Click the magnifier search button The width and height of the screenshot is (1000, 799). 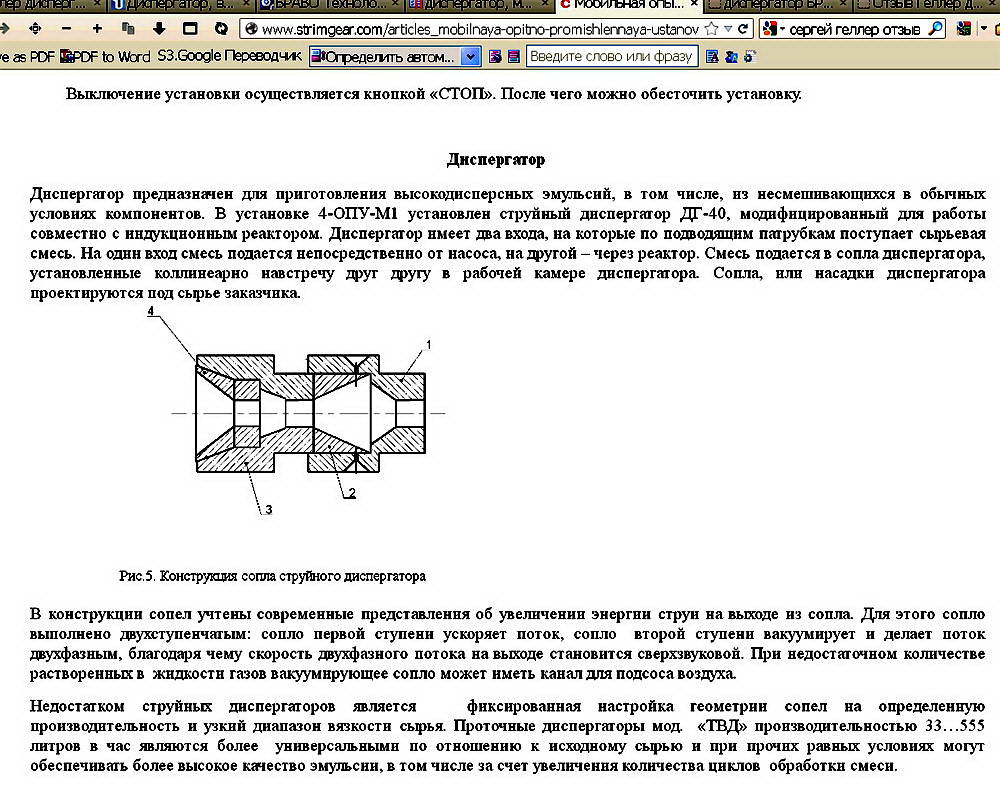pos(935,29)
